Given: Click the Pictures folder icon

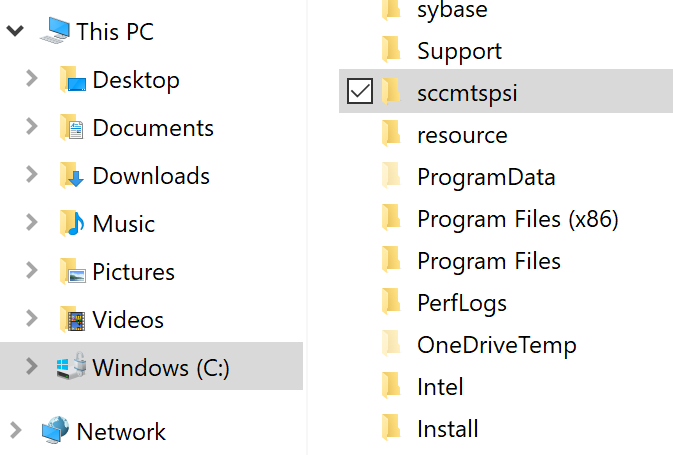Looking at the screenshot, I should (x=72, y=272).
